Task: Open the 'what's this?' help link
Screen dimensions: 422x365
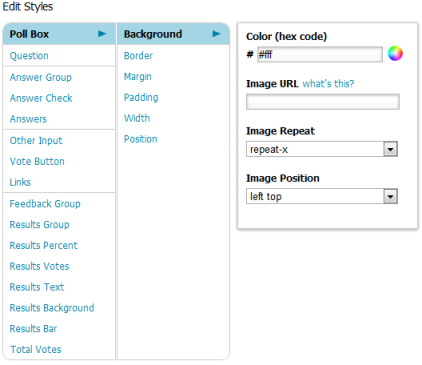Action: (328, 84)
